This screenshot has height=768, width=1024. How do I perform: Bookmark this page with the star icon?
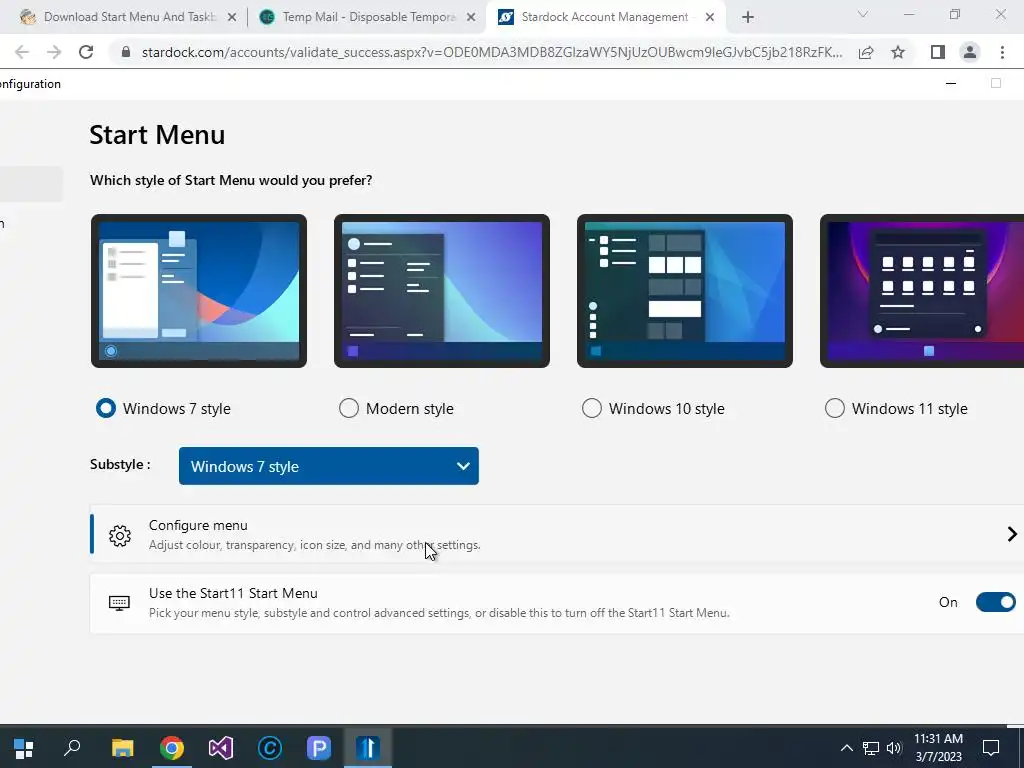[x=898, y=52]
